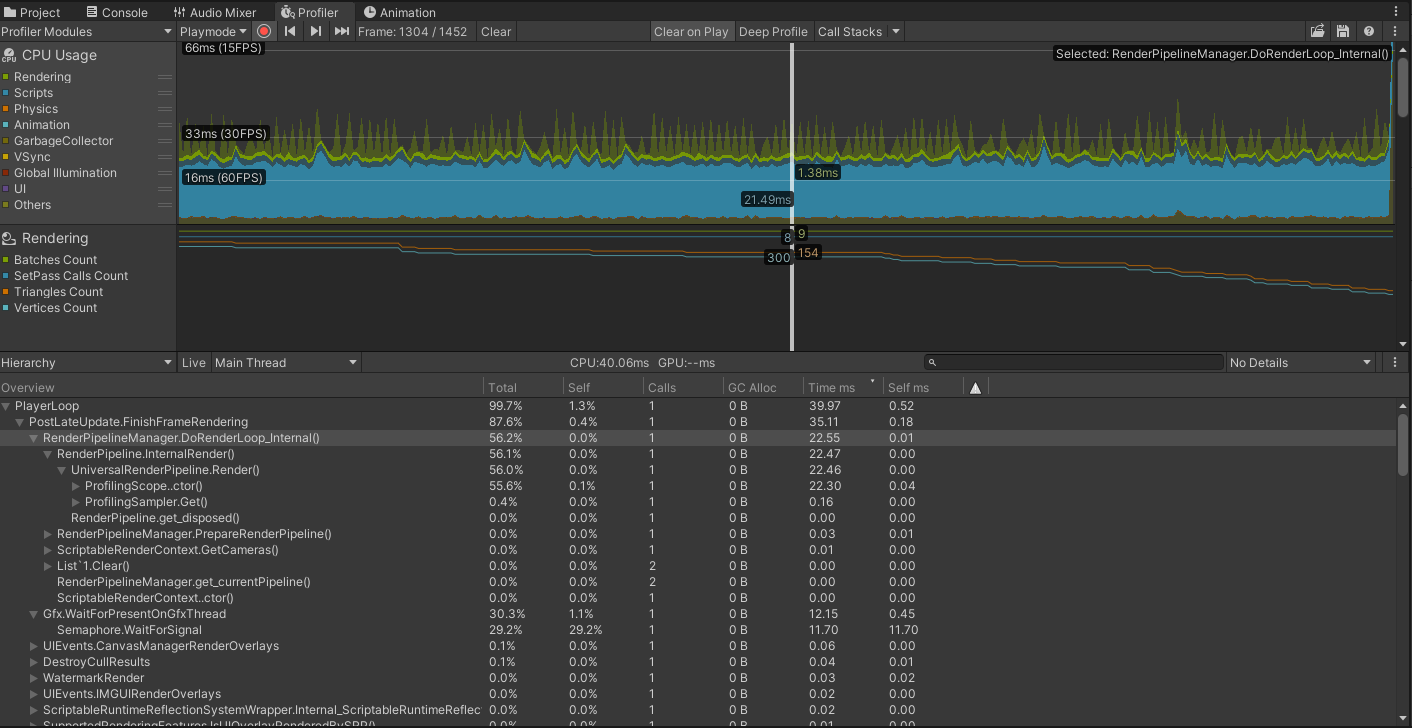Sort by the Overview column header

[x=241, y=387]
